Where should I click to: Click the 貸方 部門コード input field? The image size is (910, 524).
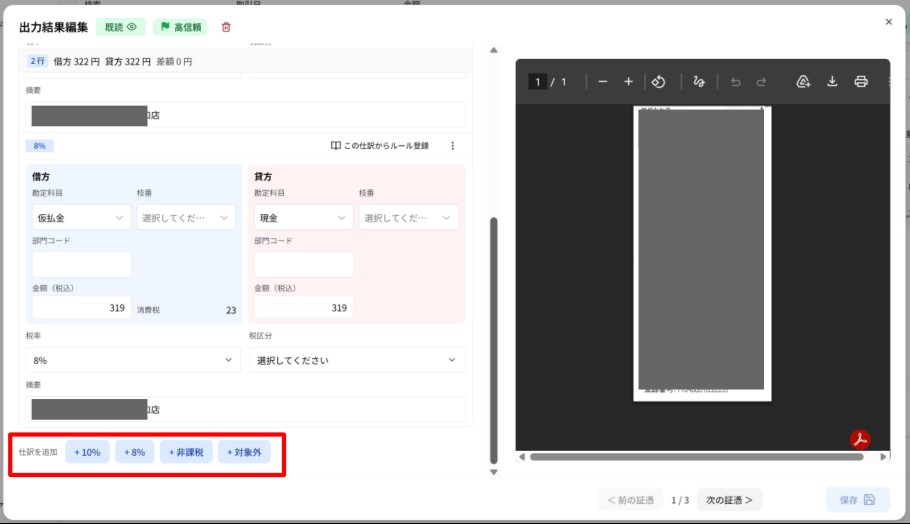click(x=304, y=265)
